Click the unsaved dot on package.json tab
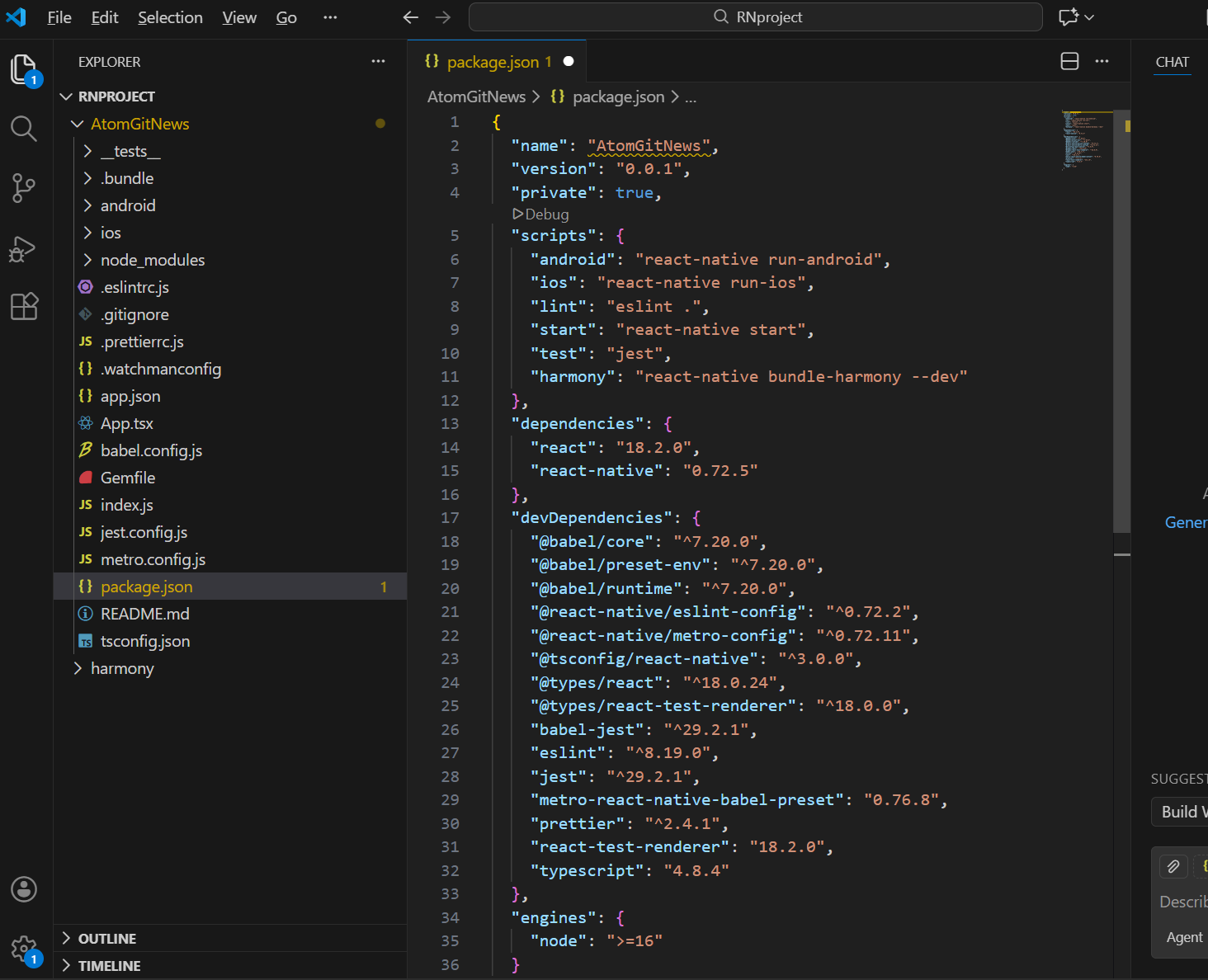1208x980 pixels. click(x=569, y=61)
